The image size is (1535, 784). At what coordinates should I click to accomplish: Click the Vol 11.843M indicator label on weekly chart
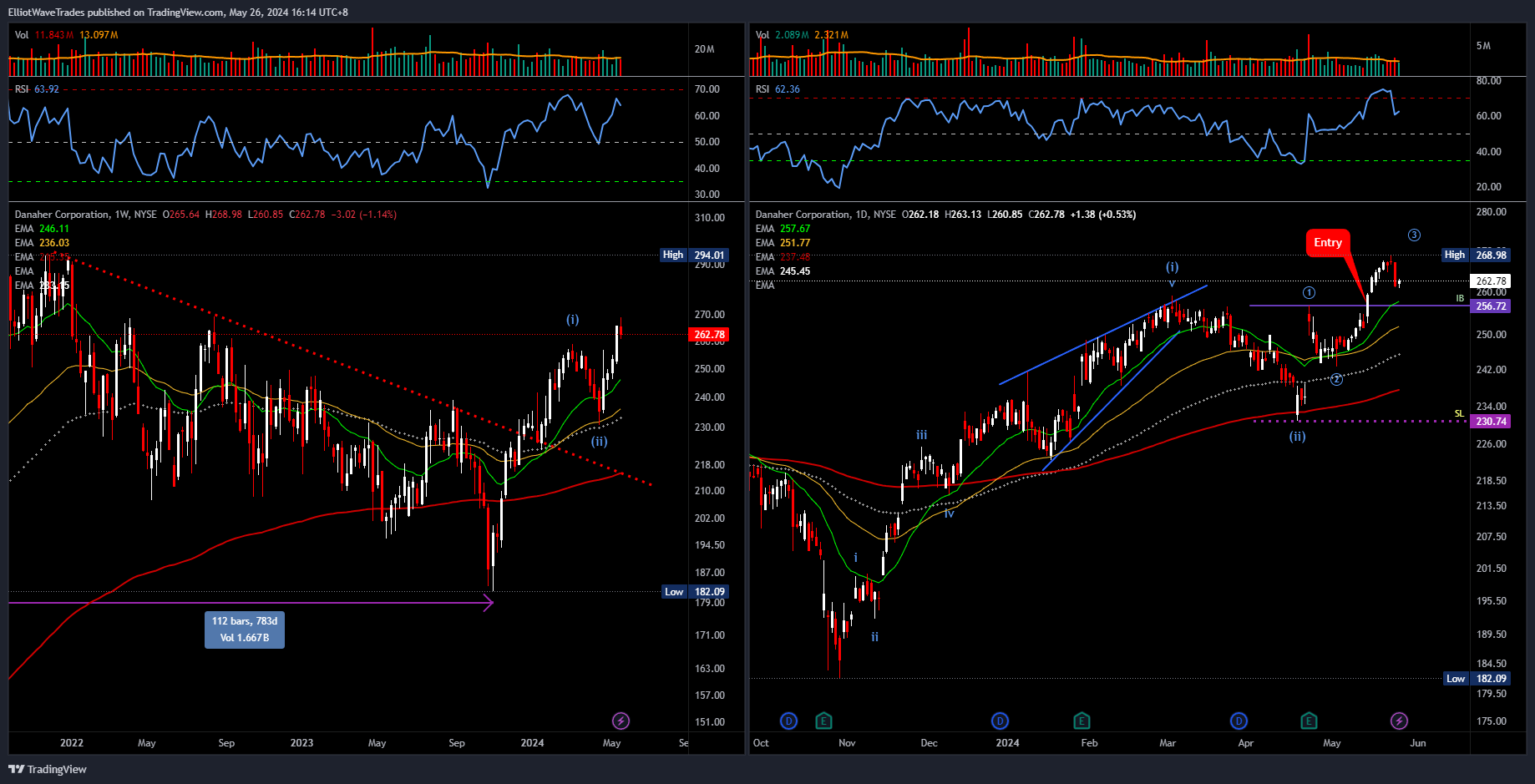(44, 35)
